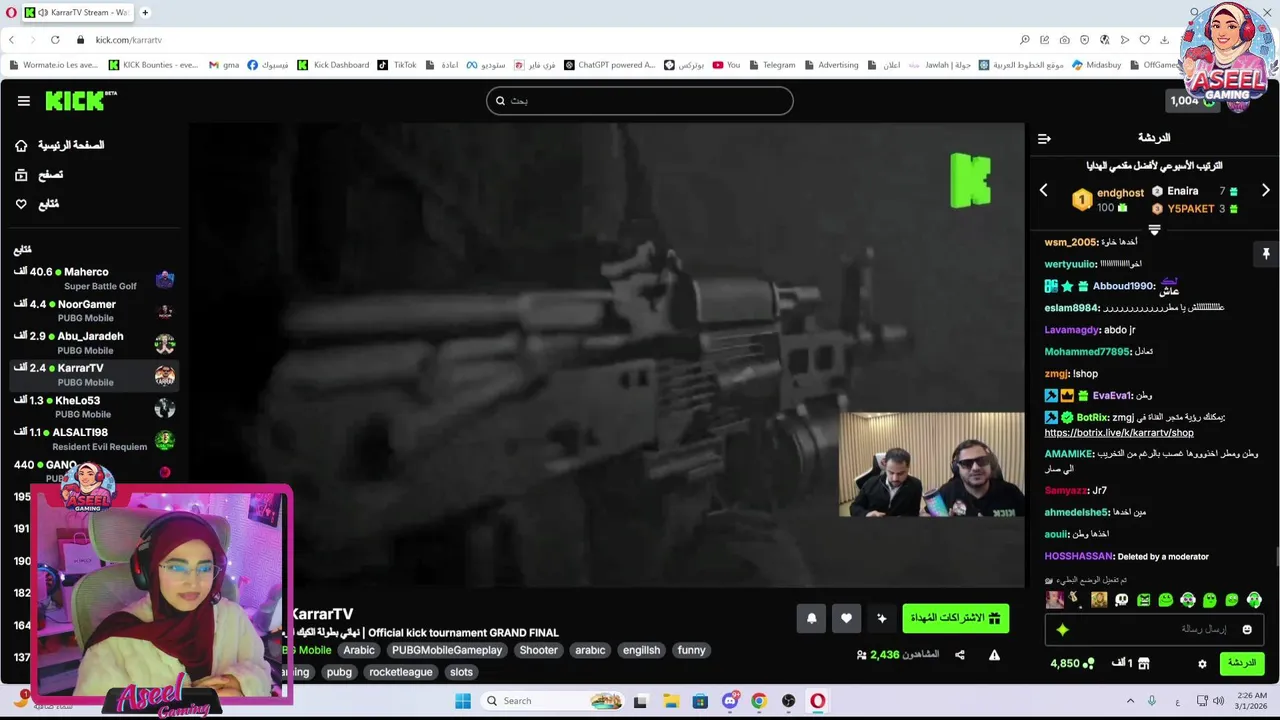This screenshot has height=720, width=1280.
Task: Click the viewers count 2,436
Action: point(885,655)
